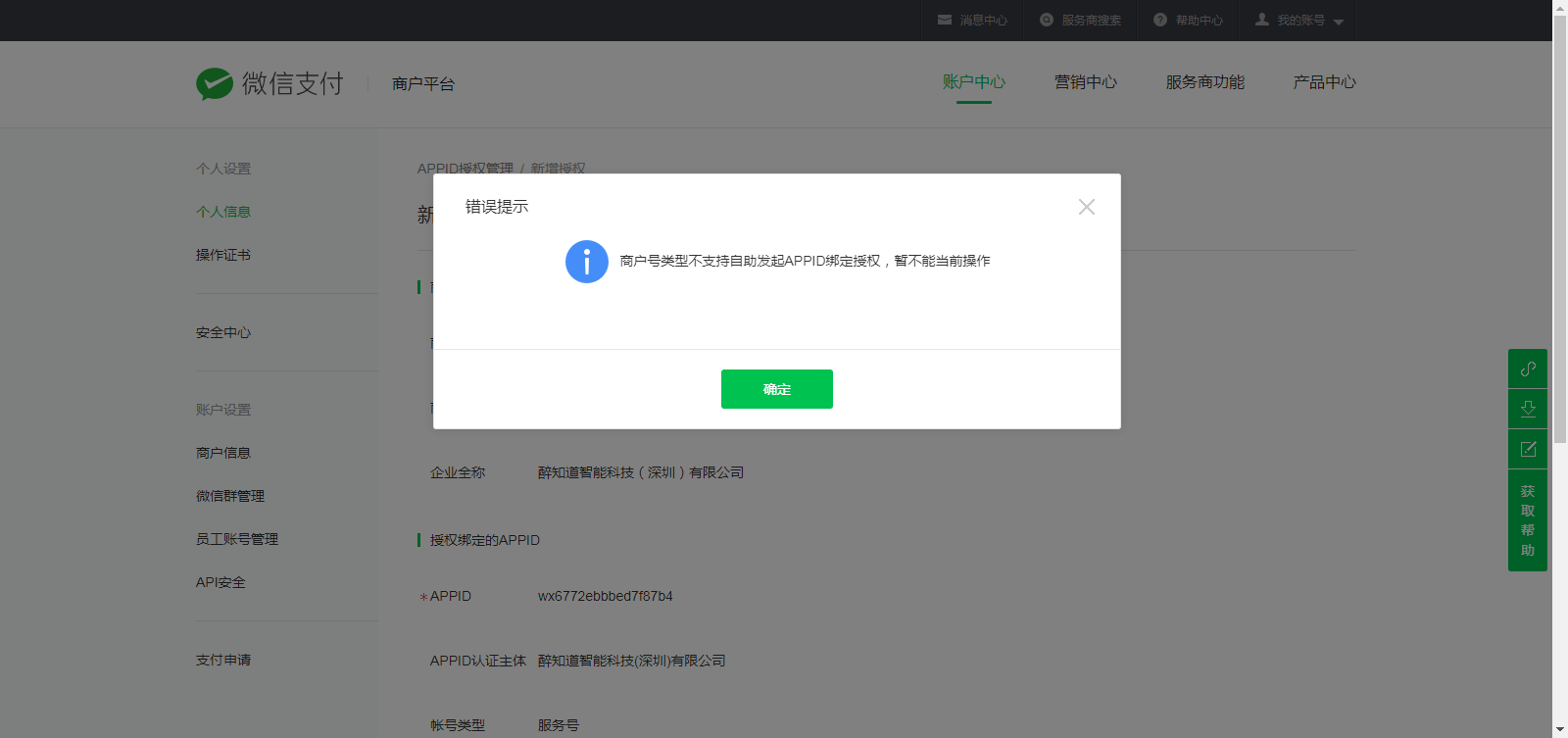Open 服务商搜索 in top bar
The image size is (1568, 738).
tap(1091, 21)
